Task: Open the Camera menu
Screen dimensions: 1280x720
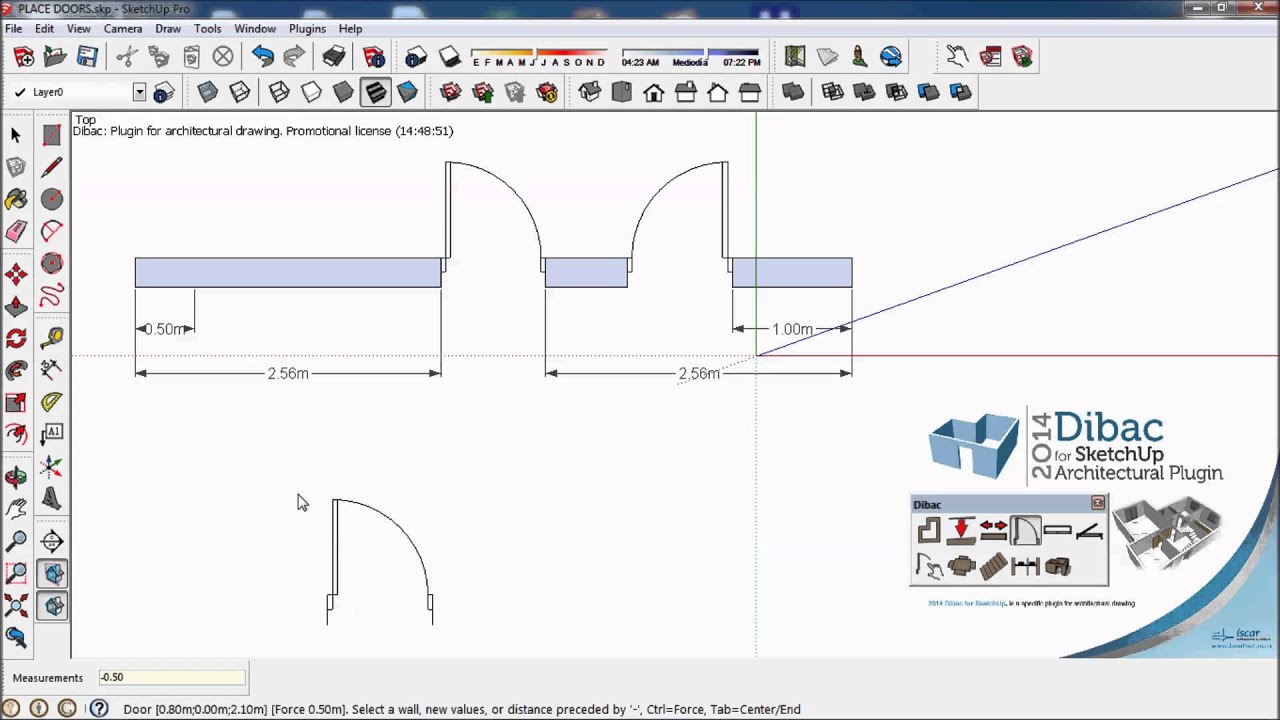Action: [123, 29]
